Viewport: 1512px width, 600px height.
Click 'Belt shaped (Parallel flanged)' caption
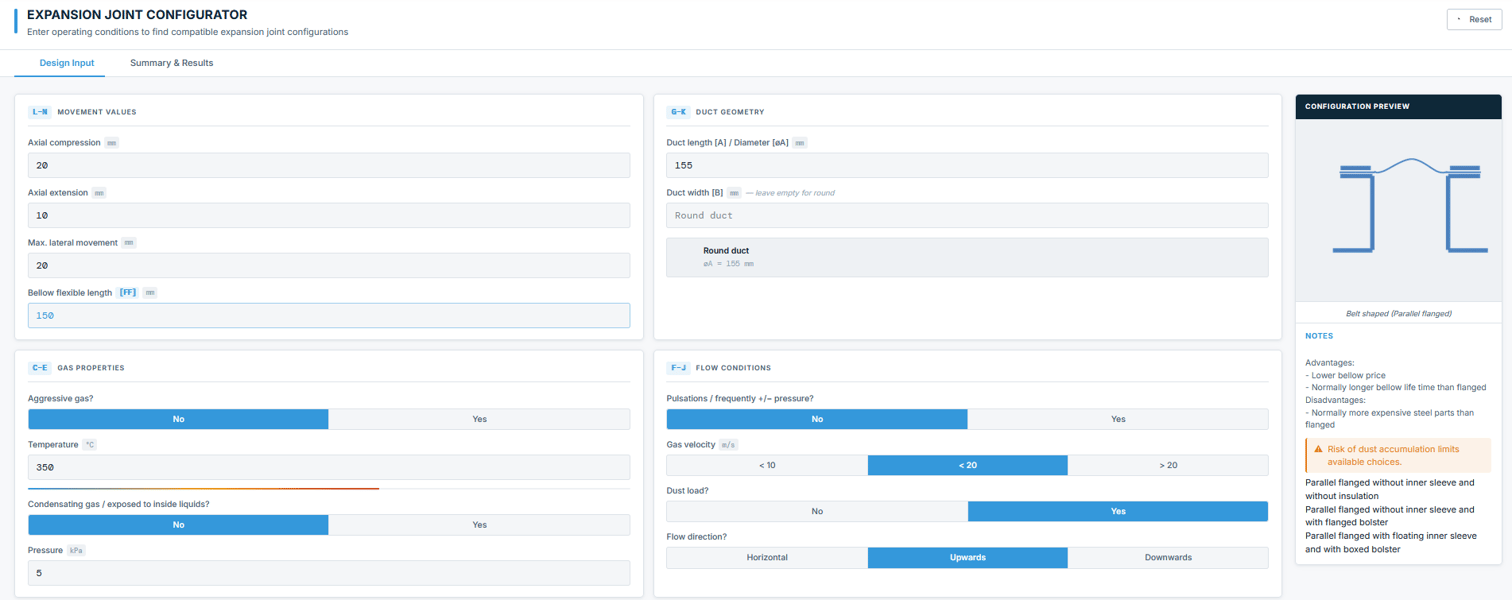(1398, 314)
